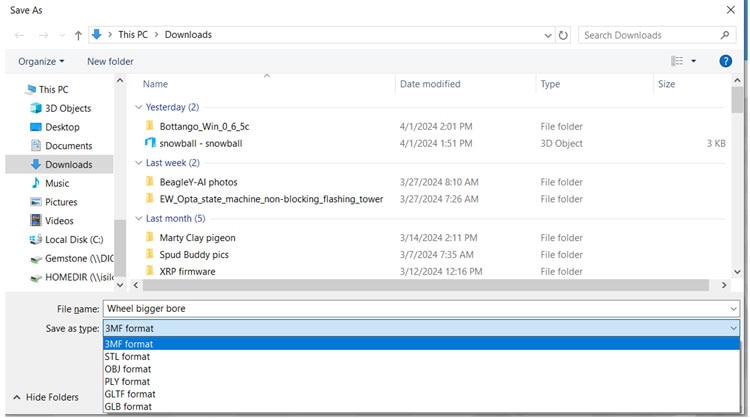Open the snowball 3D Object file
Image resolution: width=750 pixels, height=418 pixels.
(x=200, y=143)
